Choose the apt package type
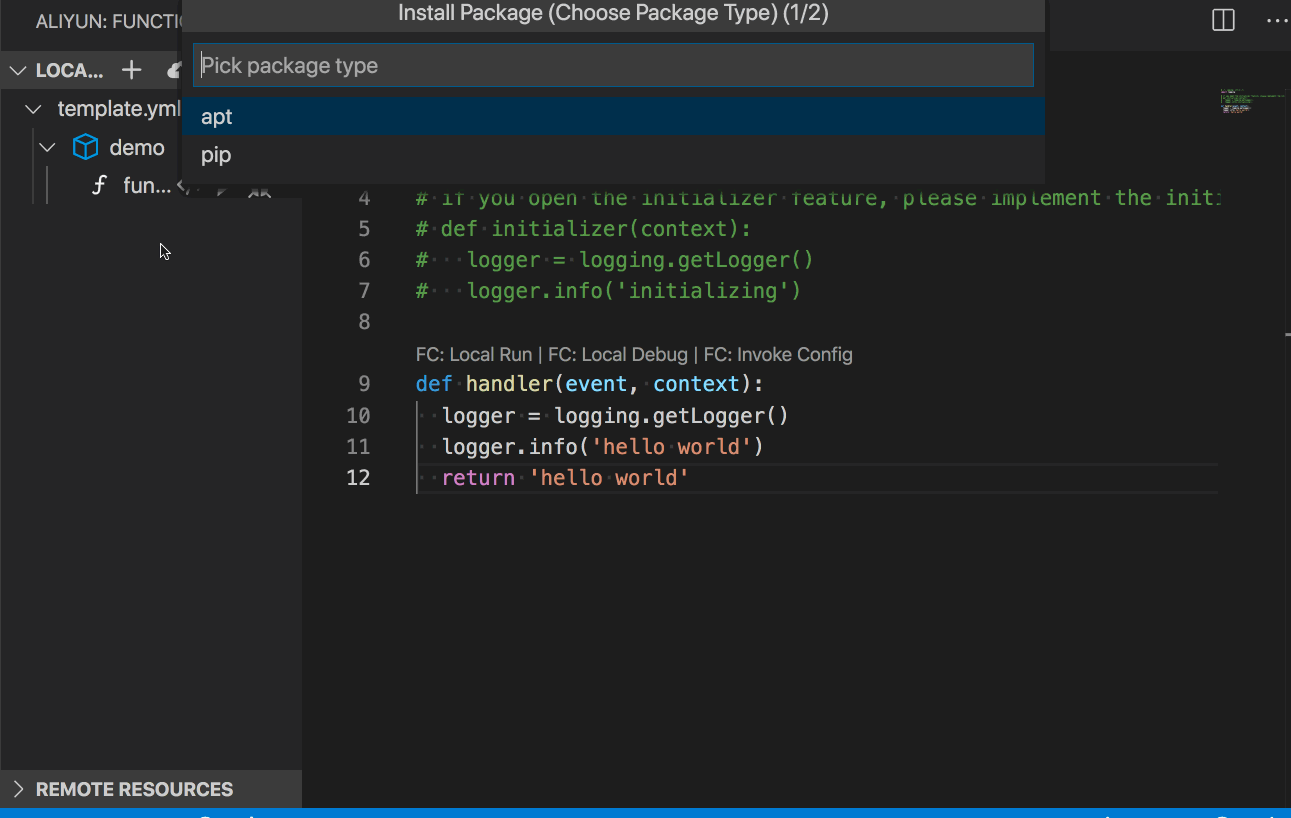 click(x=613, y=116)
